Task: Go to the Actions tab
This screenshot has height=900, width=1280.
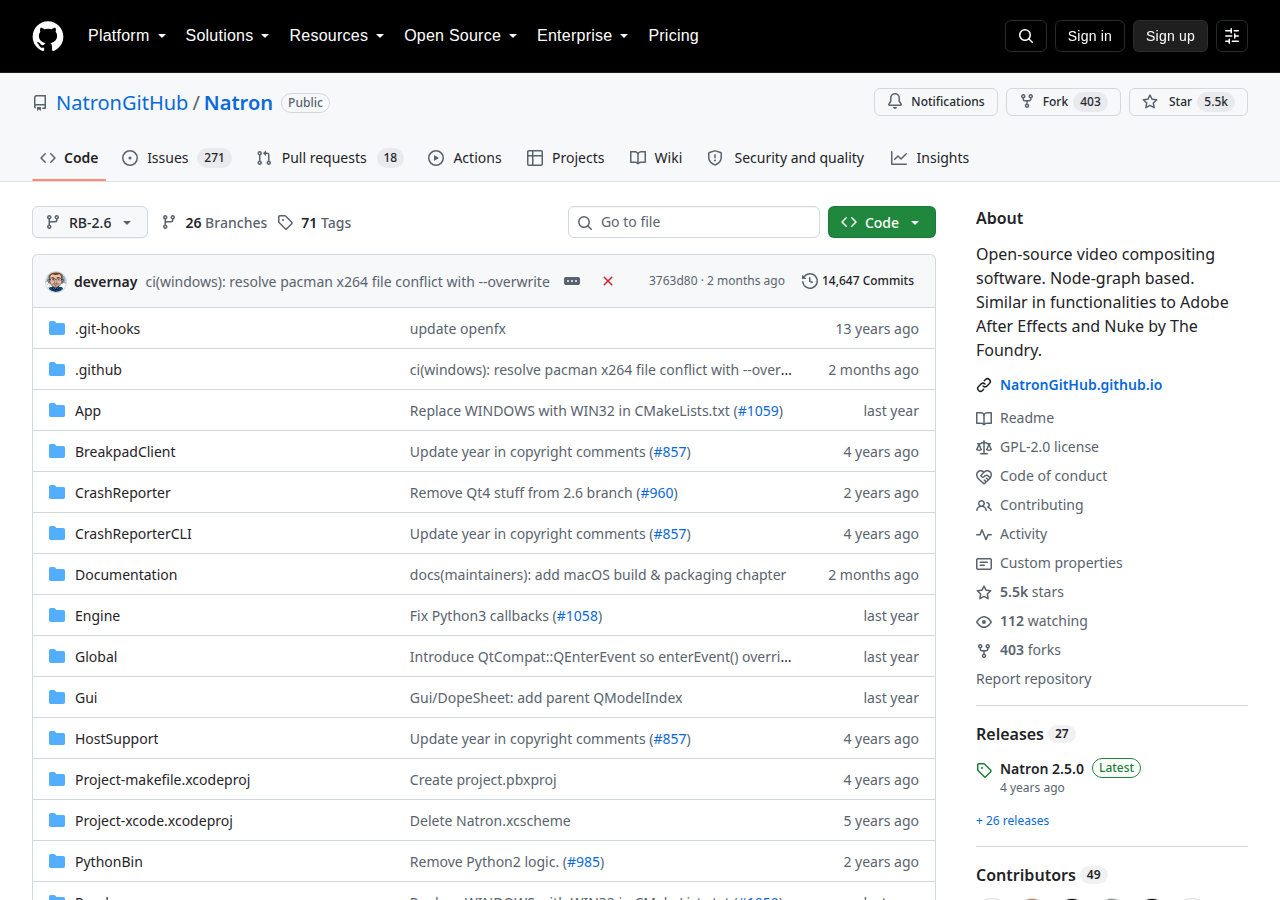Action: pyautogui.click(x=465, y=158)
